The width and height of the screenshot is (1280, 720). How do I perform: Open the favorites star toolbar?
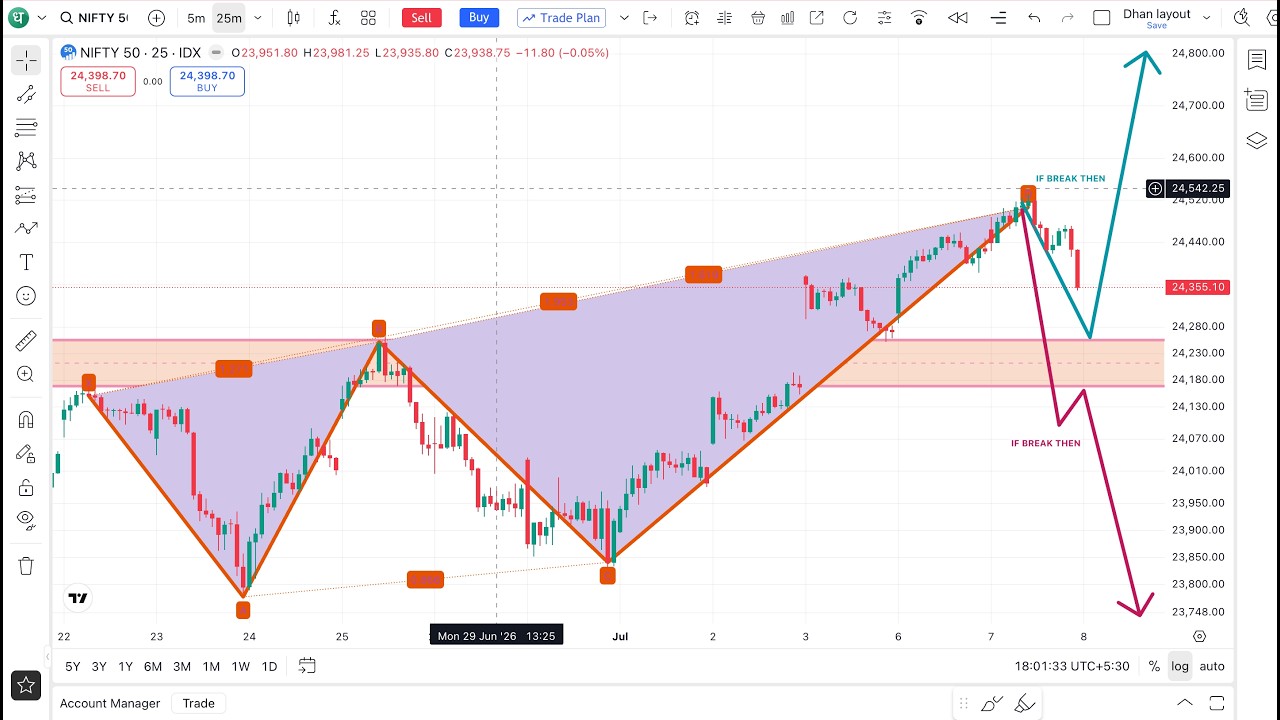click(26, 686)
